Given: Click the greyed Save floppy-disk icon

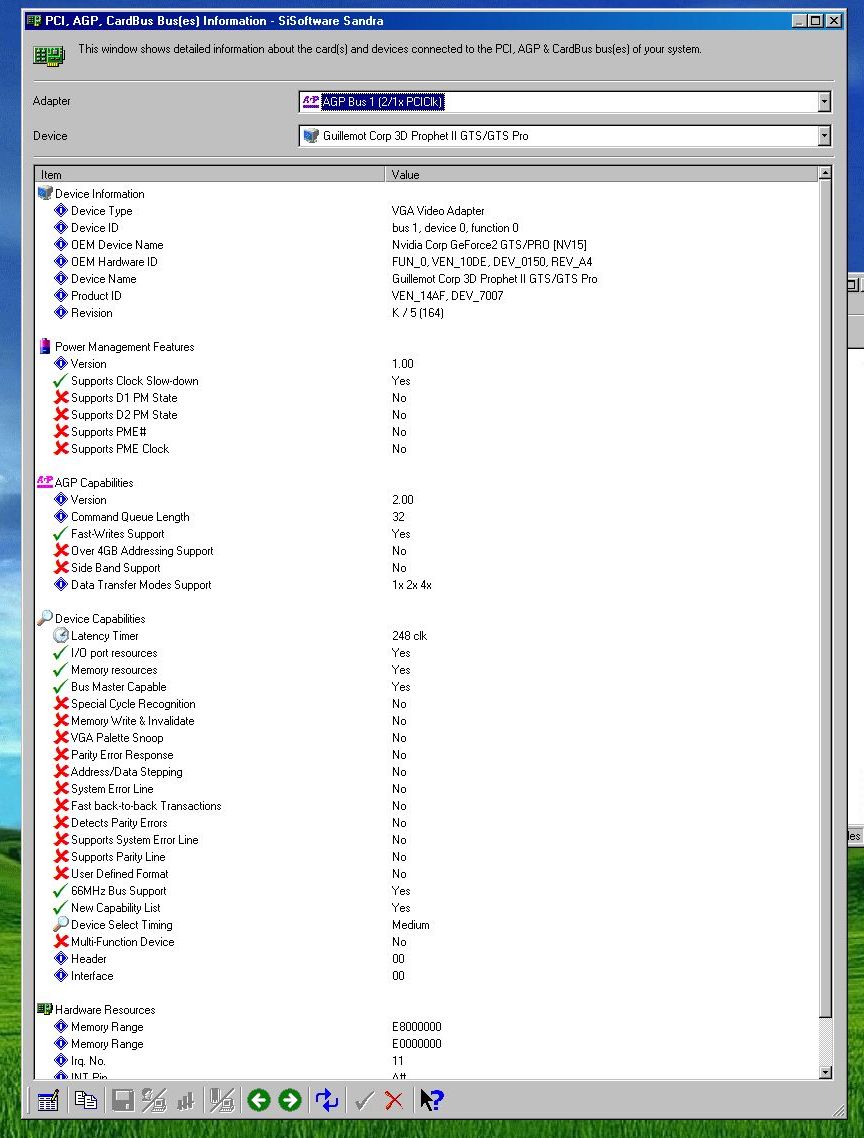Looking at the screenshot, I should [123, 1100].
